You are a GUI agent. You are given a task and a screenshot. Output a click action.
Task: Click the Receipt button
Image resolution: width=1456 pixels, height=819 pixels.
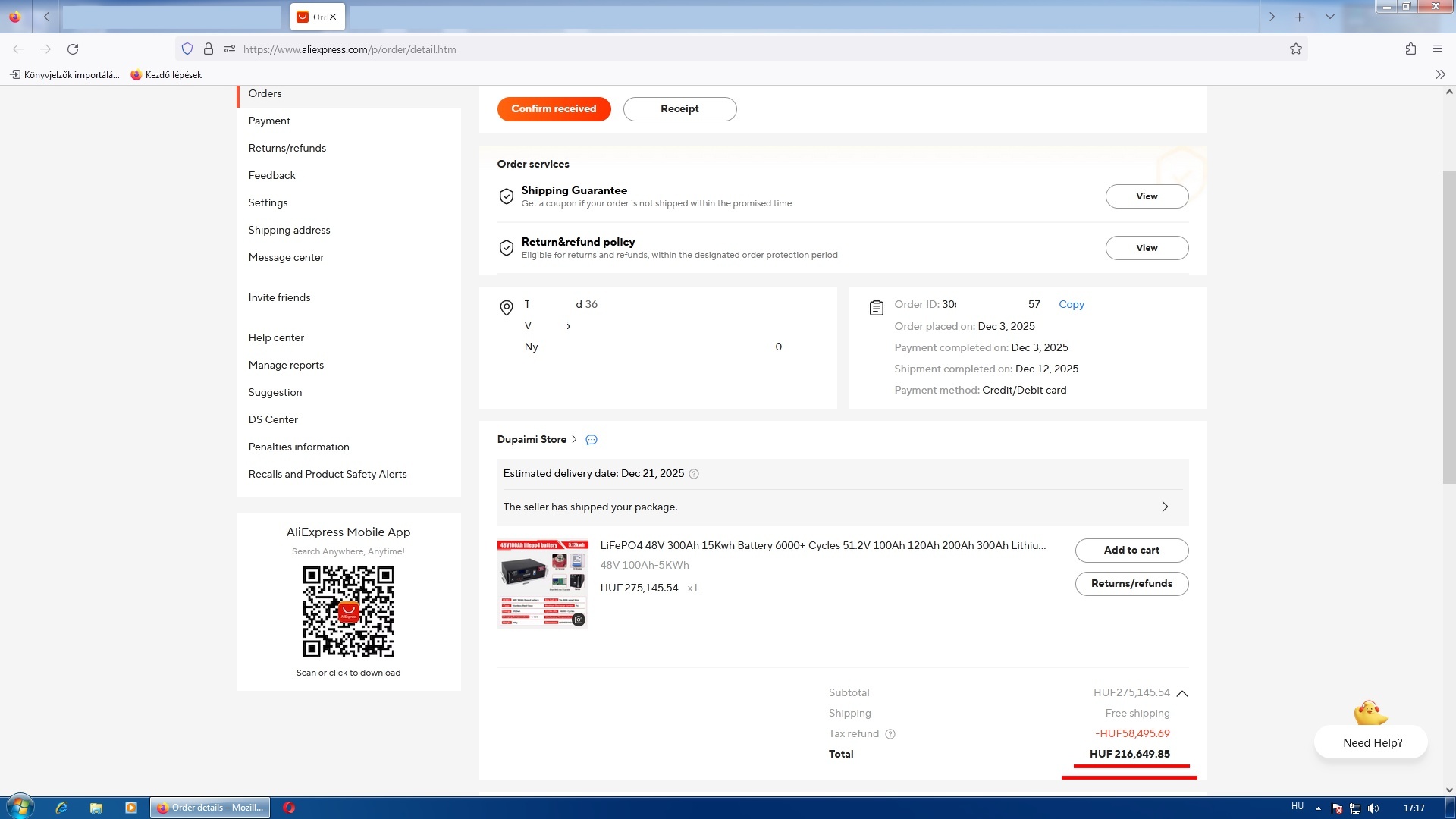point(679,109)
